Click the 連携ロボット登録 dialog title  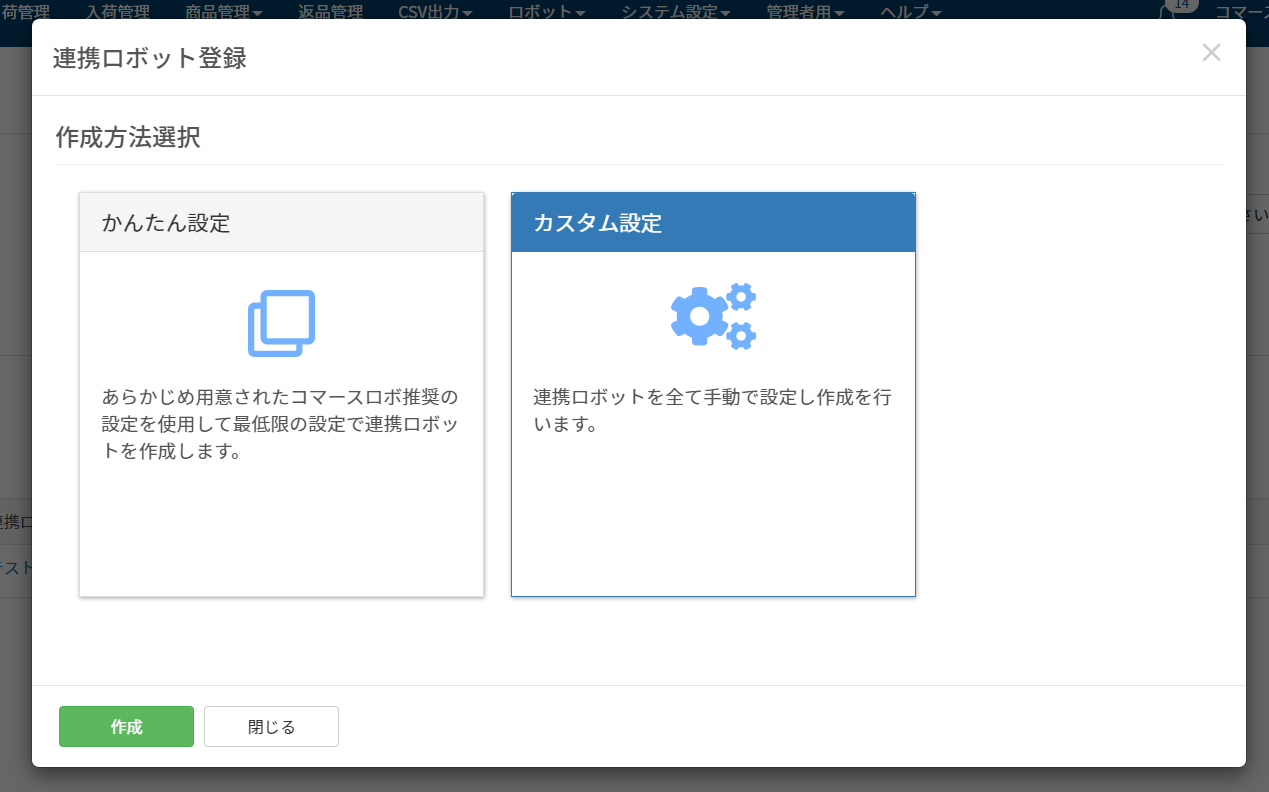click(x=150, y=58)
